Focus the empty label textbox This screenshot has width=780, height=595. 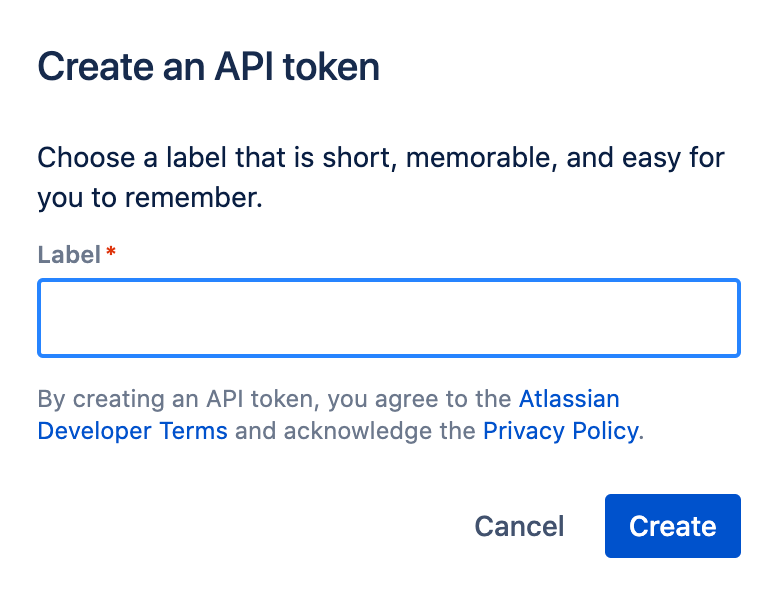click(x=388, y=318)
